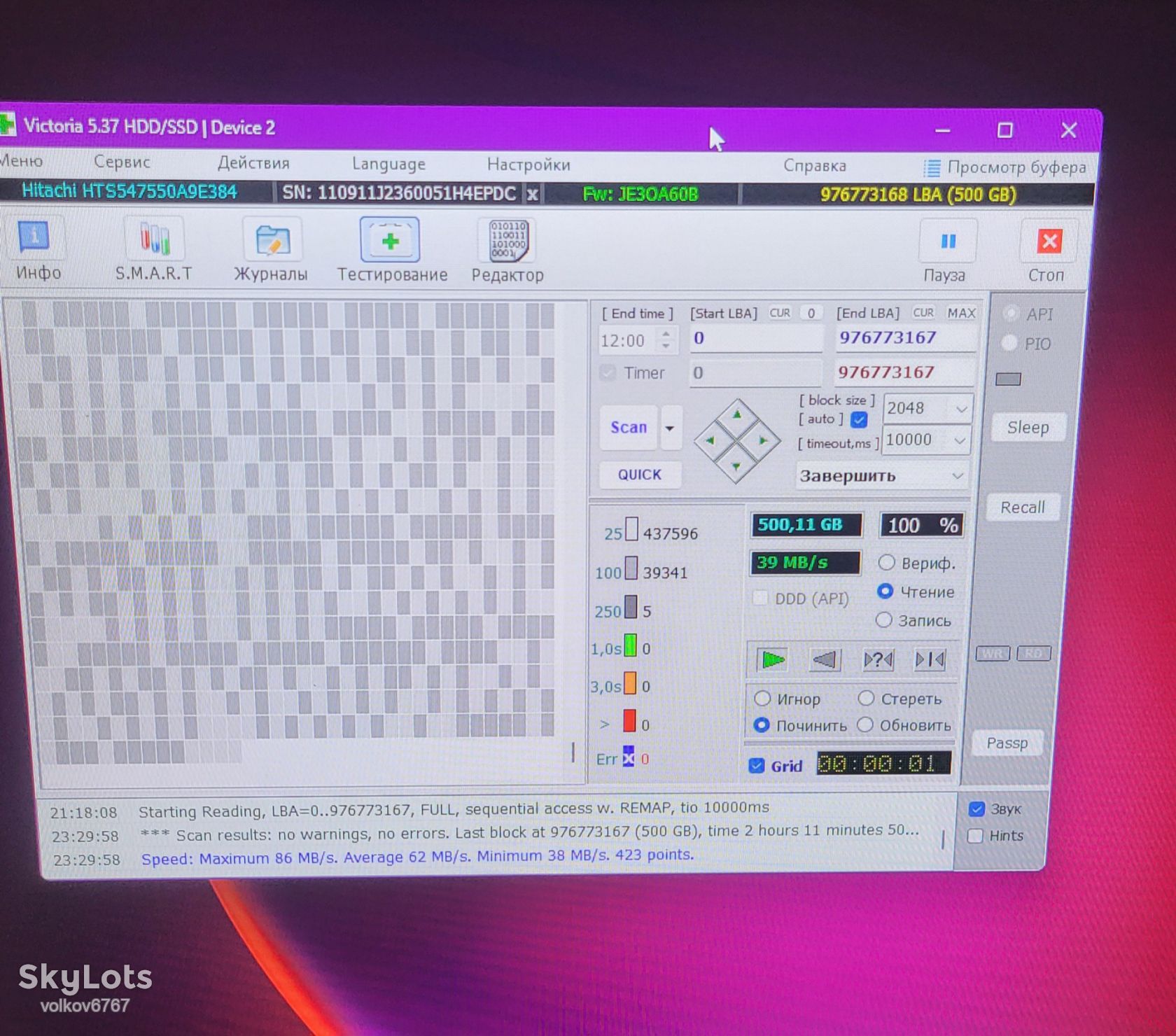
Task: Switch to the Тестирование panel
Action: tap(391, 249)
